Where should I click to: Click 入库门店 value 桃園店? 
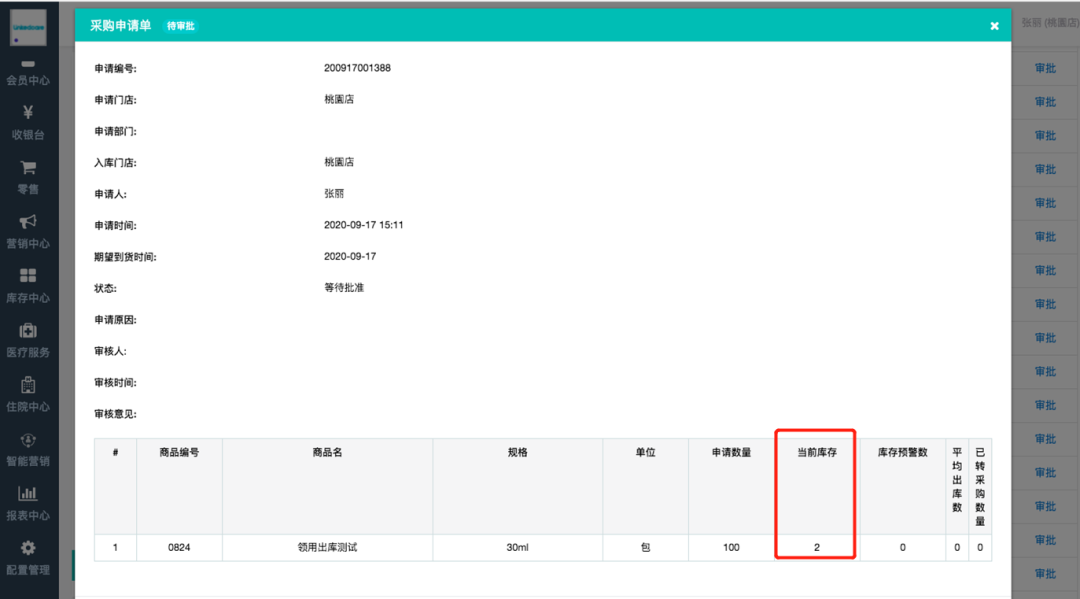(x=339, y=162)
